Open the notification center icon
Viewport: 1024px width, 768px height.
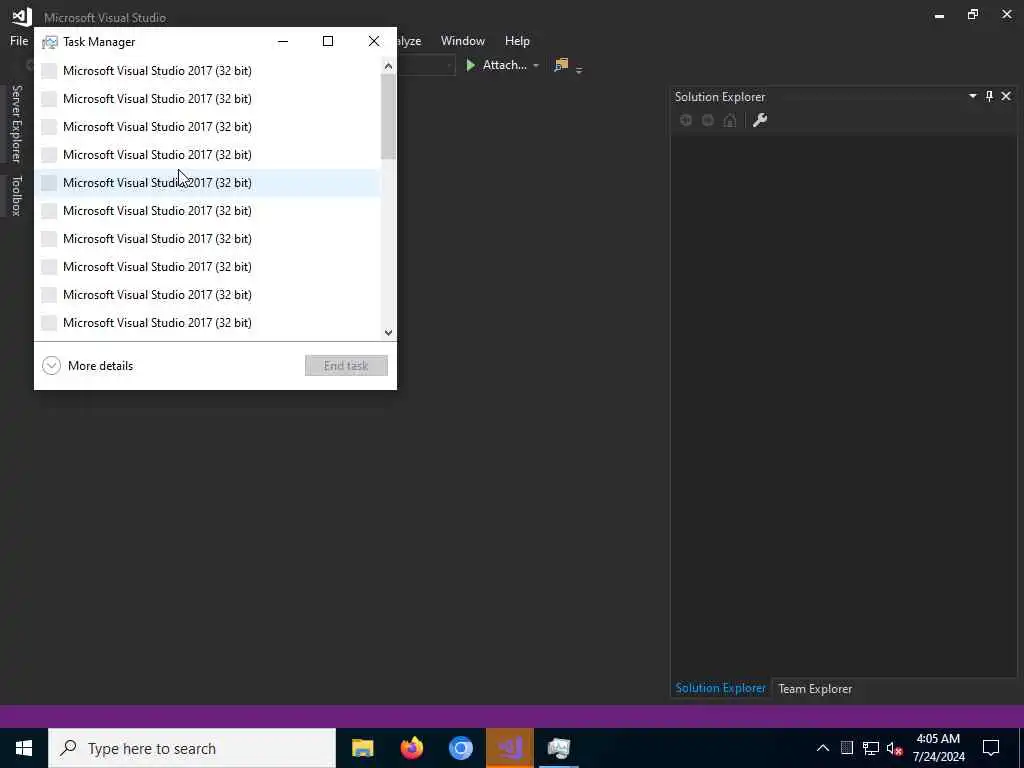click(991, 748)
